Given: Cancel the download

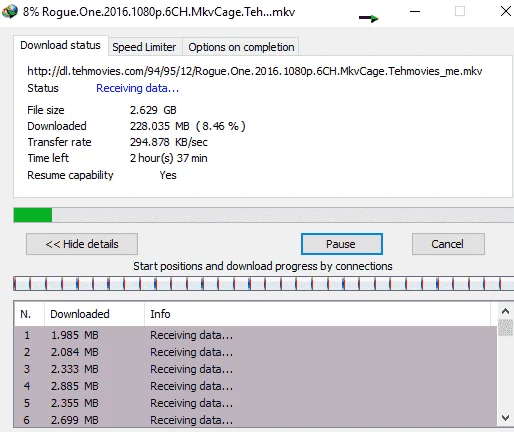Looking at the screenshot, I should pyautogui.click(x=448, y=244).
